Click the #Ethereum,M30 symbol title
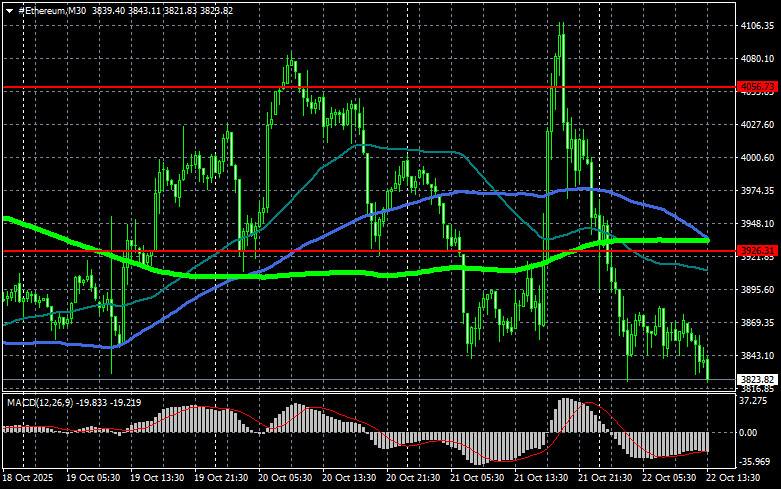781x489 pixels. (52, 9)
